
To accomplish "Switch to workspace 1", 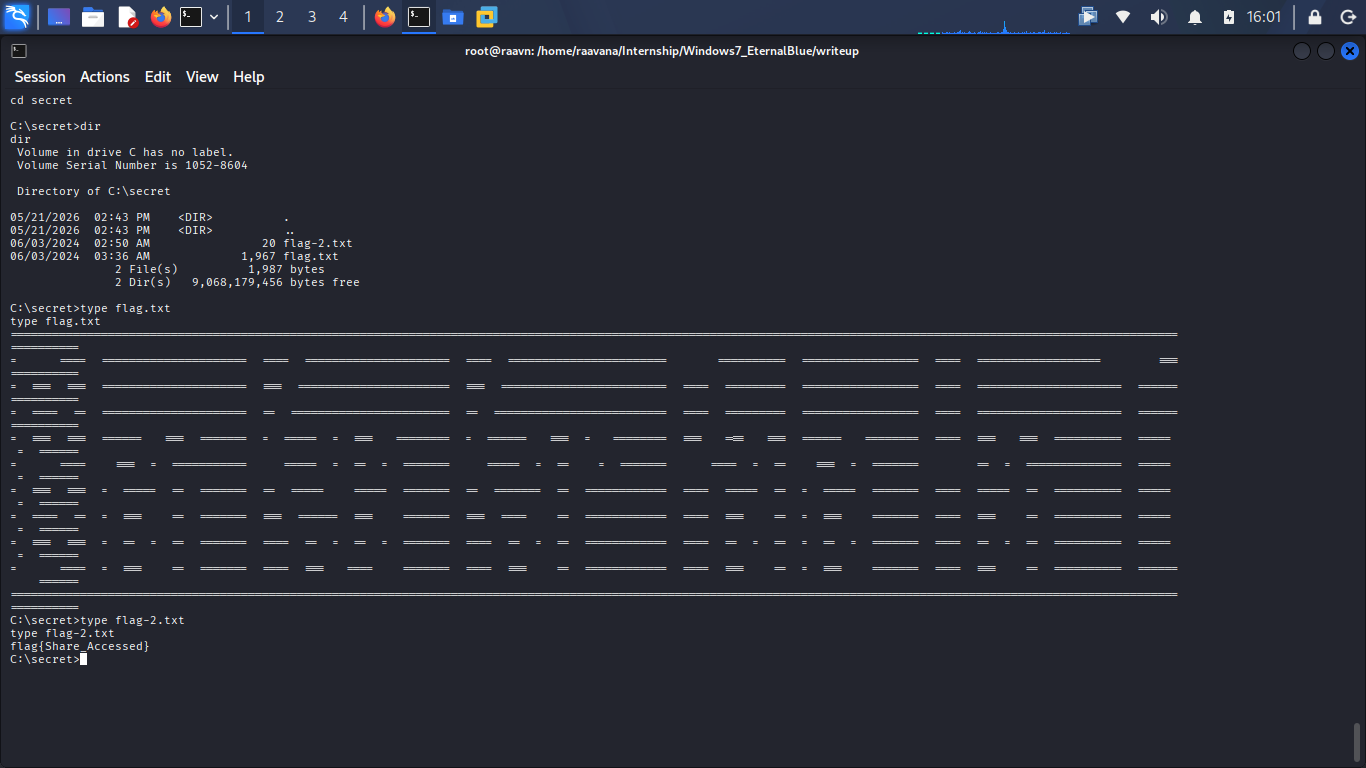I will (248, 17).
